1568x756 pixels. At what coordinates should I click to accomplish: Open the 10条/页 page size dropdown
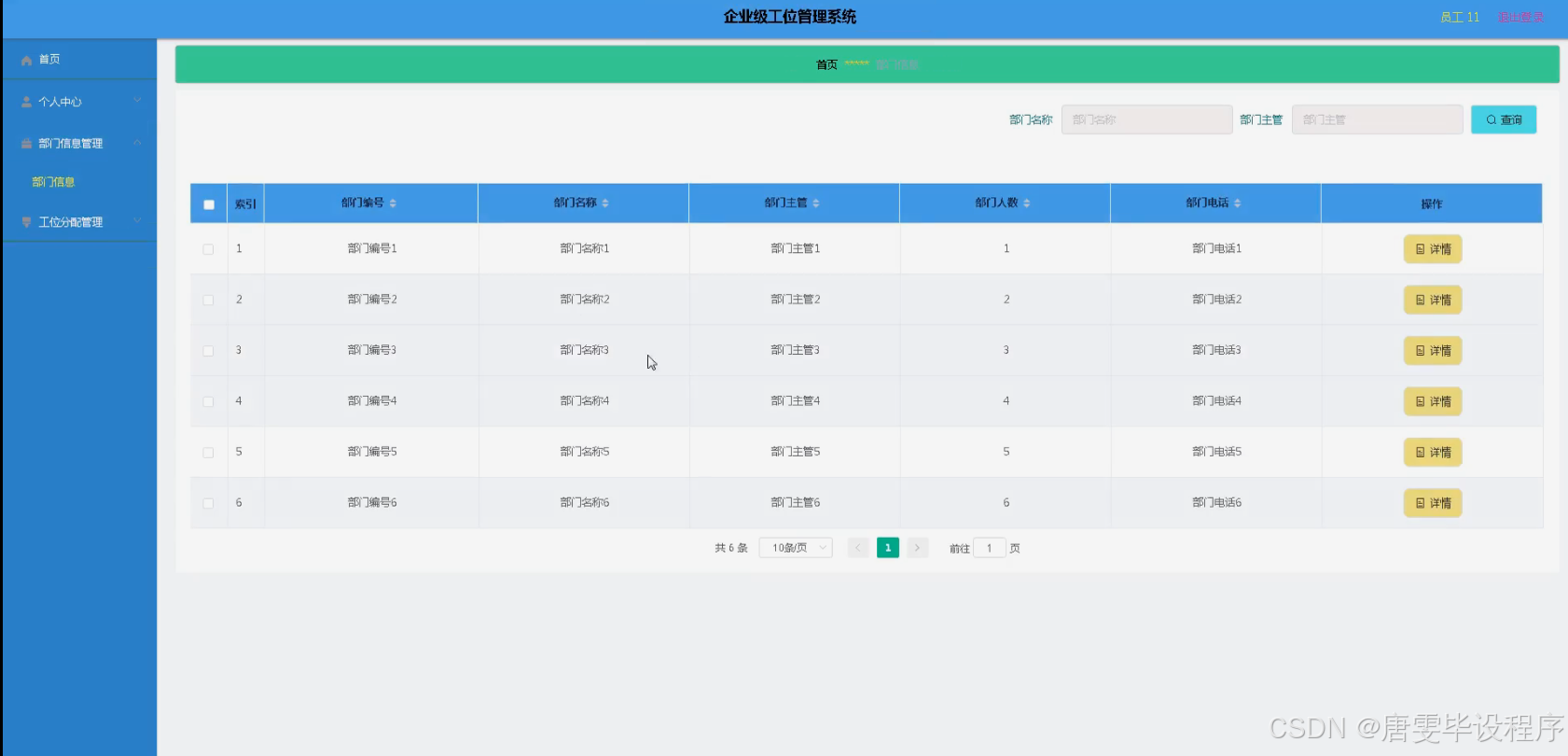pyautogui.click(x=796, y=548)
